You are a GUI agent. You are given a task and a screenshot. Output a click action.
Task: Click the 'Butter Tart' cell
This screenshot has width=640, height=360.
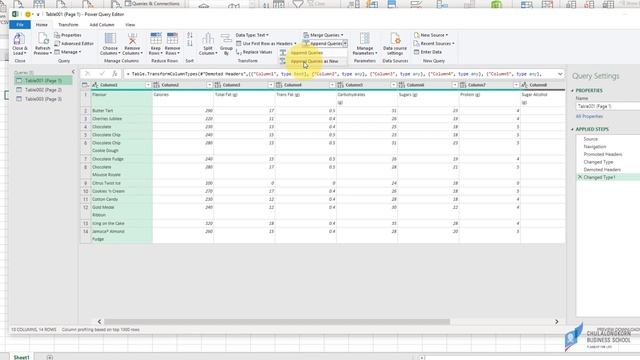point(122,111)
